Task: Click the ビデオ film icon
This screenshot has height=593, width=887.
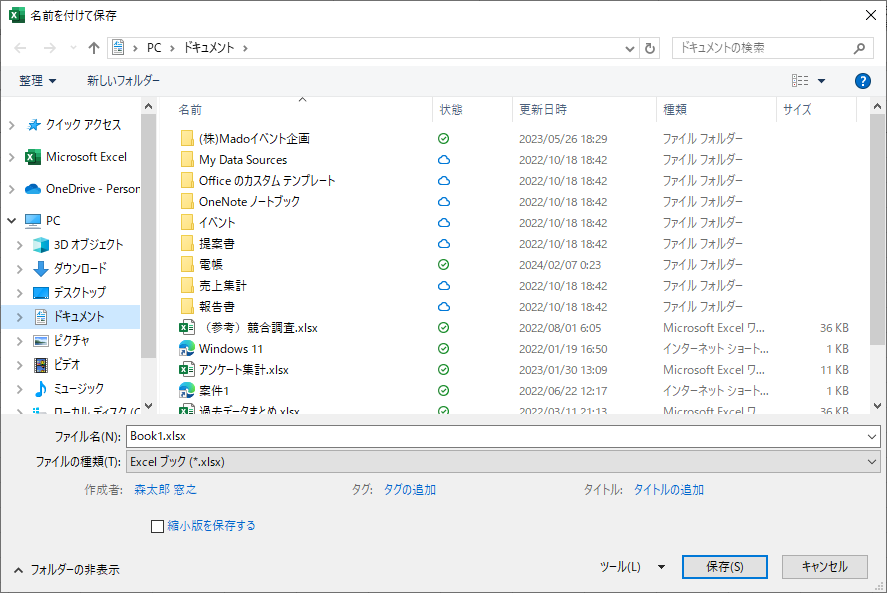Action: [41, 365]
